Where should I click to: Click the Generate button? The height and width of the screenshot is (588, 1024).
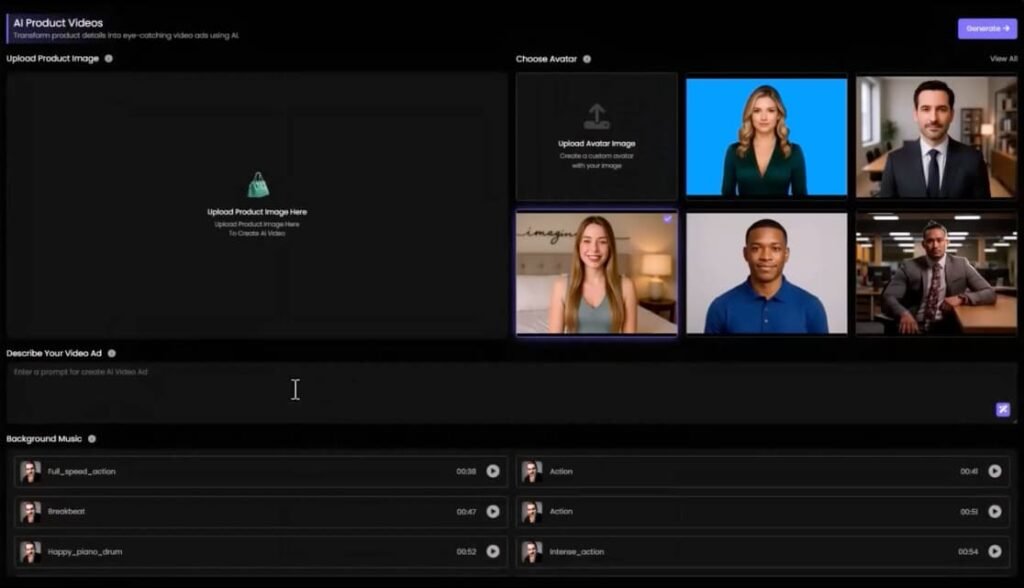(987, 29)
